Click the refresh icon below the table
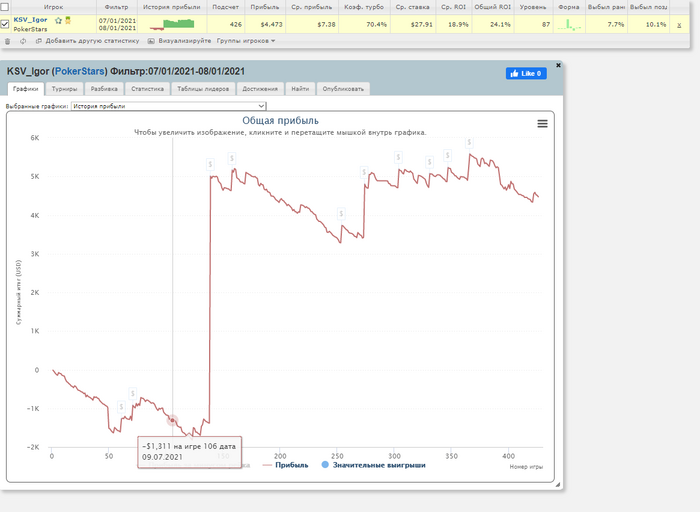The height and width of the screenshot is (512, 700). coord(23,41)
